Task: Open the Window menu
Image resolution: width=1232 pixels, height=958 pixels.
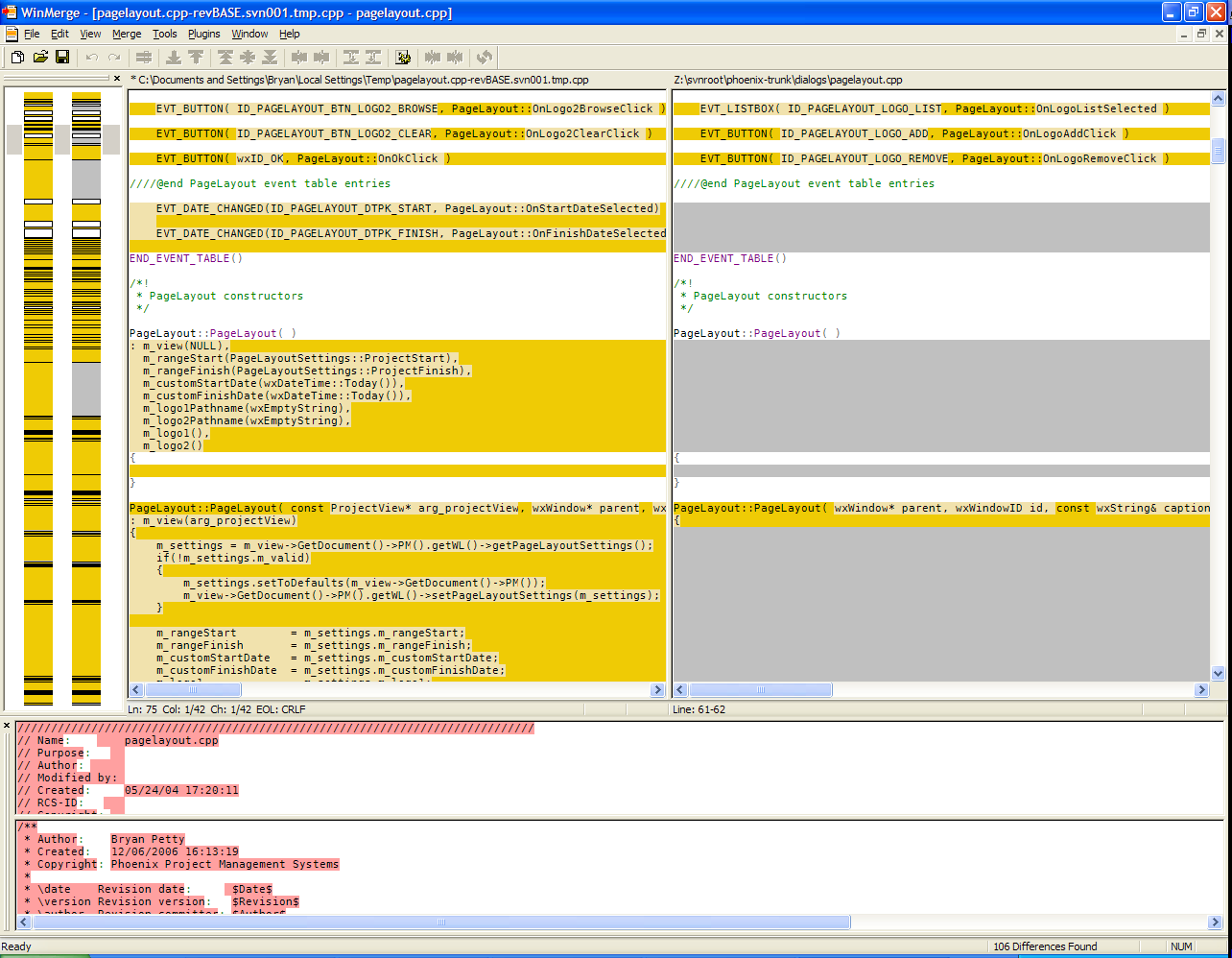Action: point(250,34)
